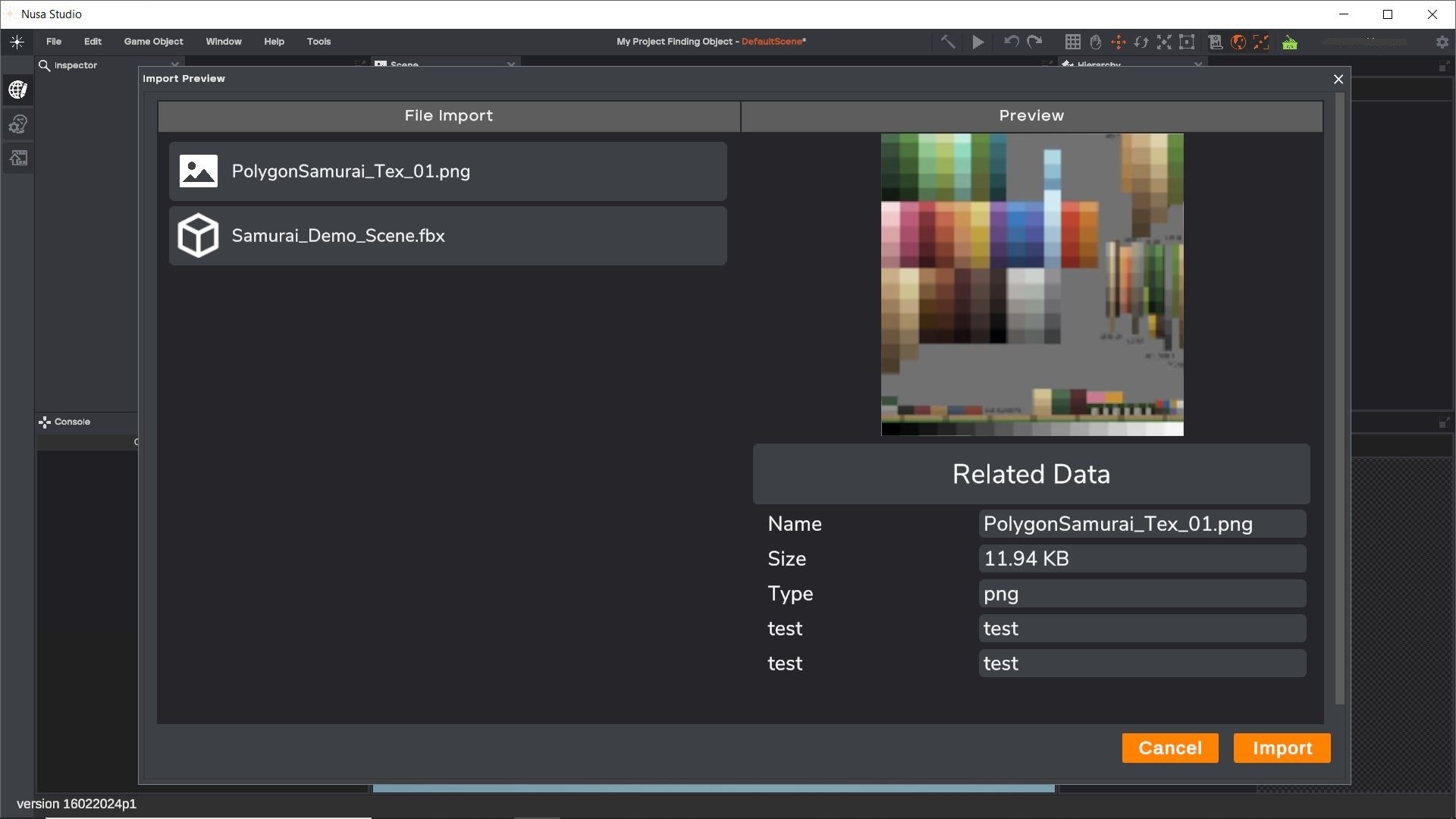Viewport: 1456px width, 819px height.
Task: Select PolygonSamurai_Tex_01.png in file list
Action: pos(447,171)
